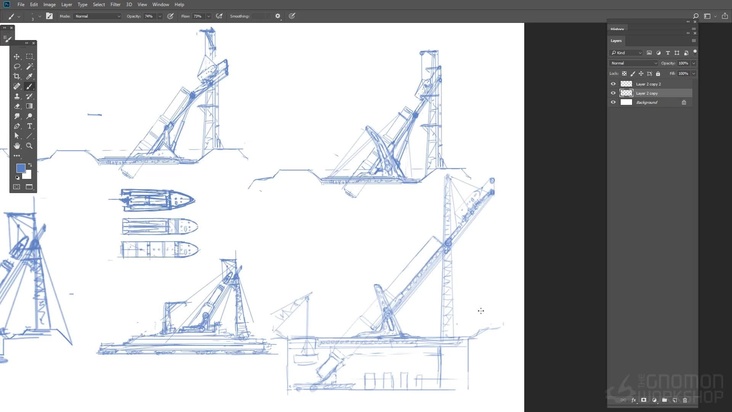This screenshot has width=732, height=412.
Task: Select the Type tool
Action: (29, 126)
